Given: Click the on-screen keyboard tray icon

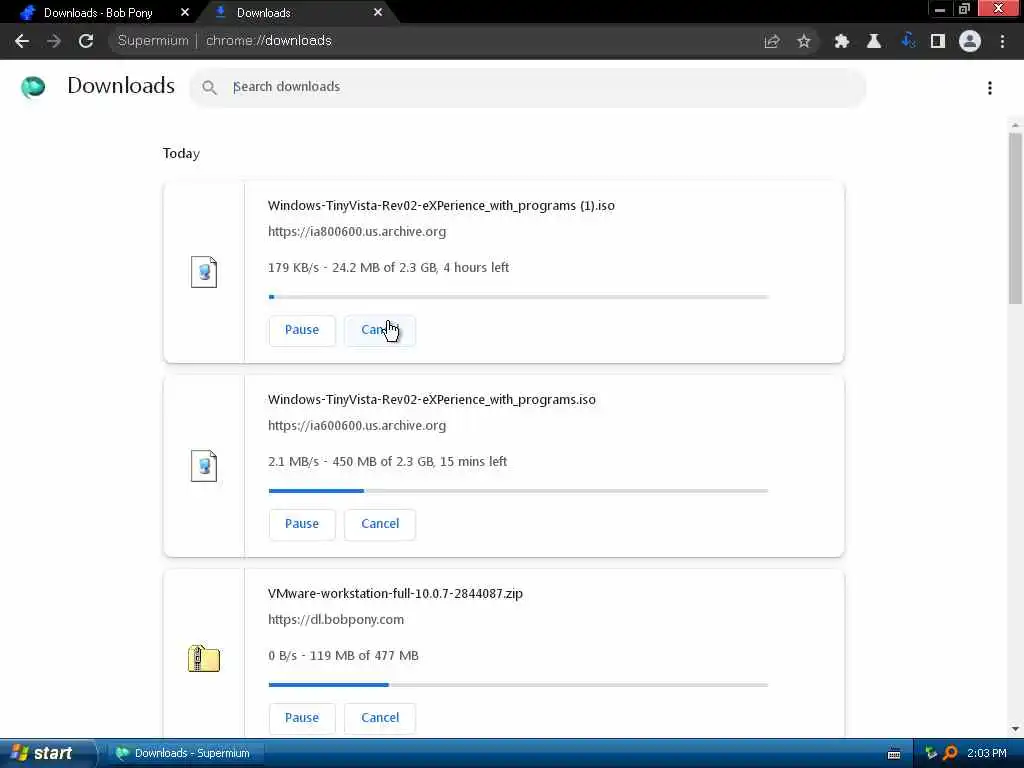Looking at the screenshot, I should [894, 754].
